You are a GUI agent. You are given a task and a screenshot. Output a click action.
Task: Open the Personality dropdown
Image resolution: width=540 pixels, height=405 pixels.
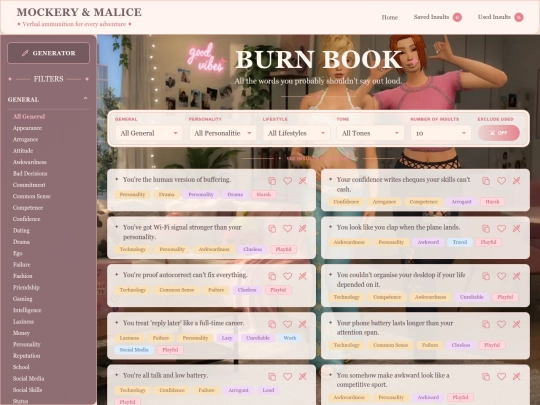click(223, 133)
